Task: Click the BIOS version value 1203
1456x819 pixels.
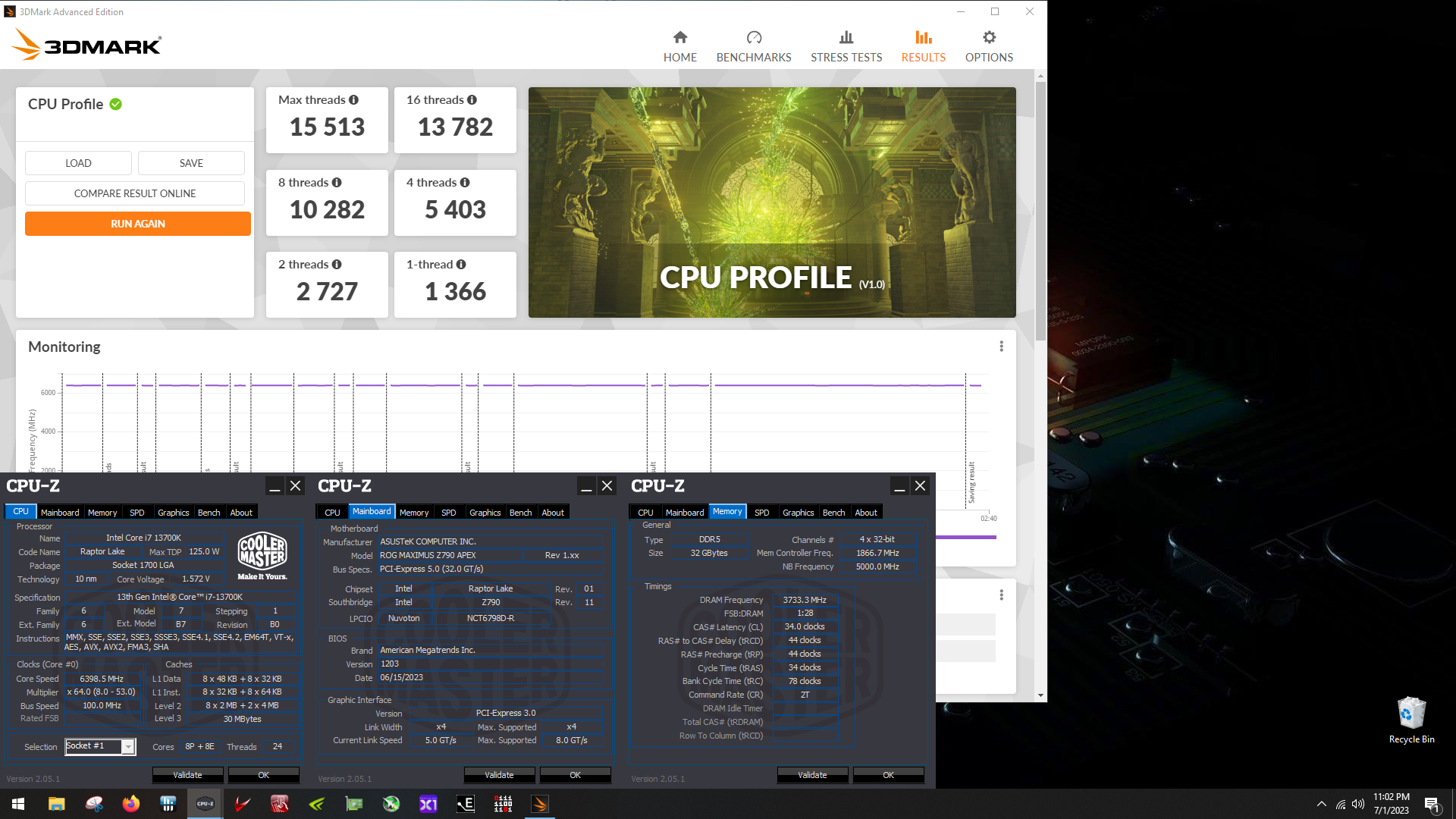Action: [x=390, y=664]
